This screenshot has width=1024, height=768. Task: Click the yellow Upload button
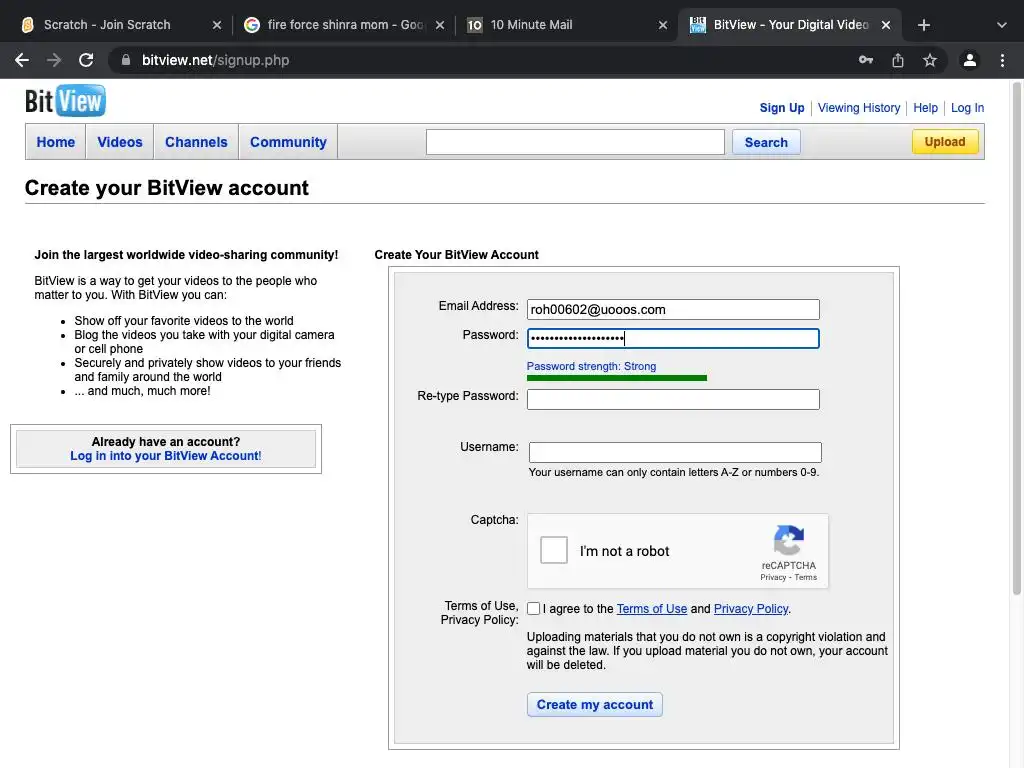(944, 142)
